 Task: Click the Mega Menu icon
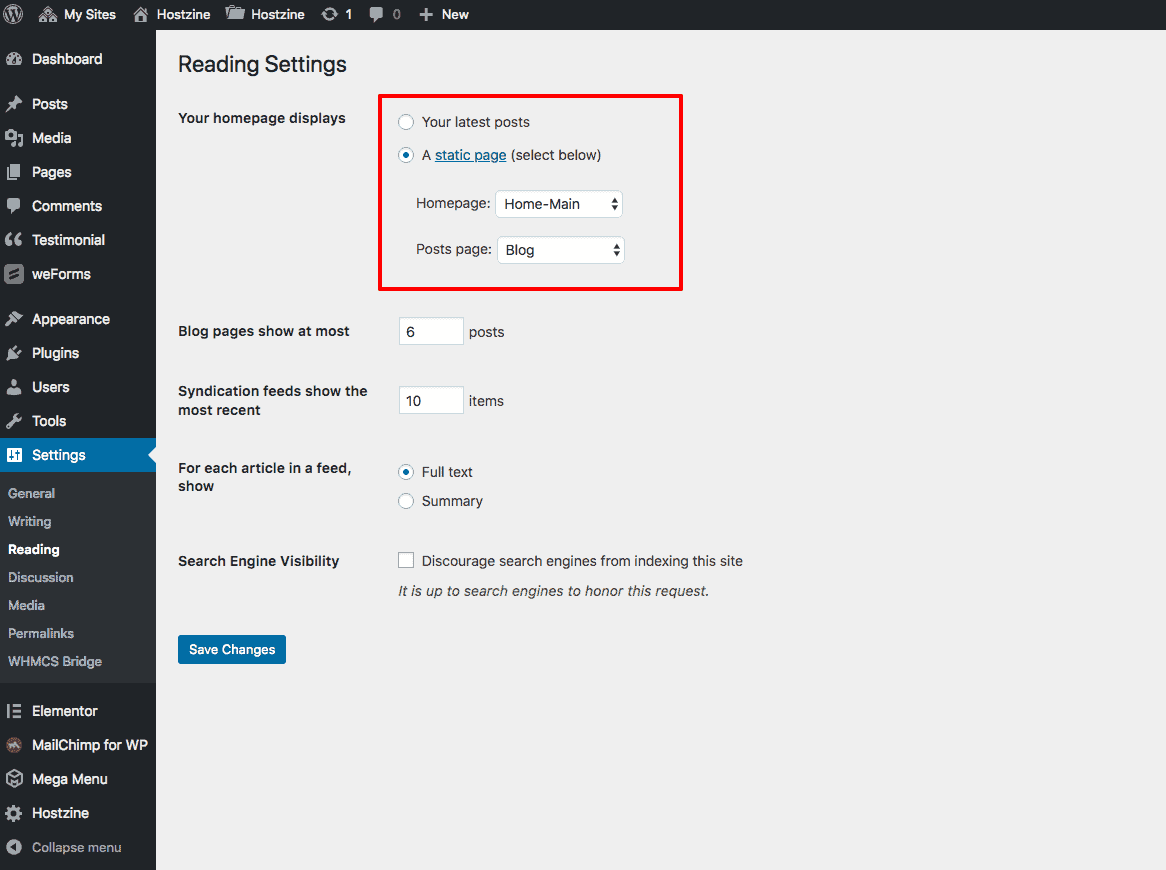tap(14, 779)
